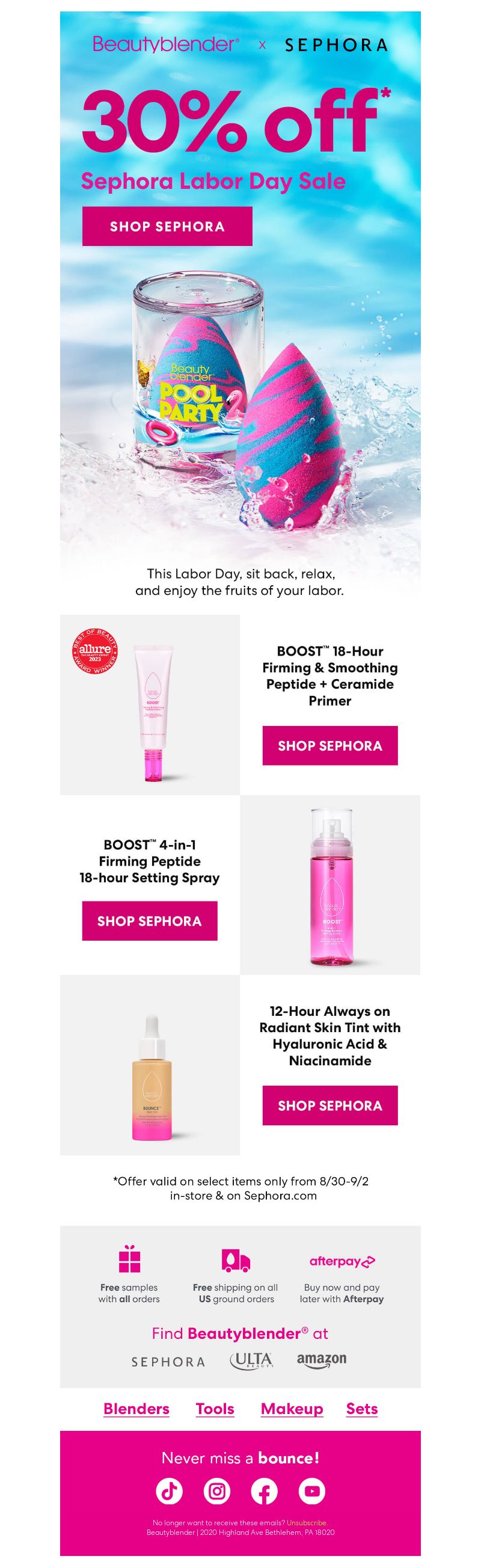Shop Sephora for the Radiant Skin Tint
This screenshot has width=481, height=1568.
point(330,1105)
